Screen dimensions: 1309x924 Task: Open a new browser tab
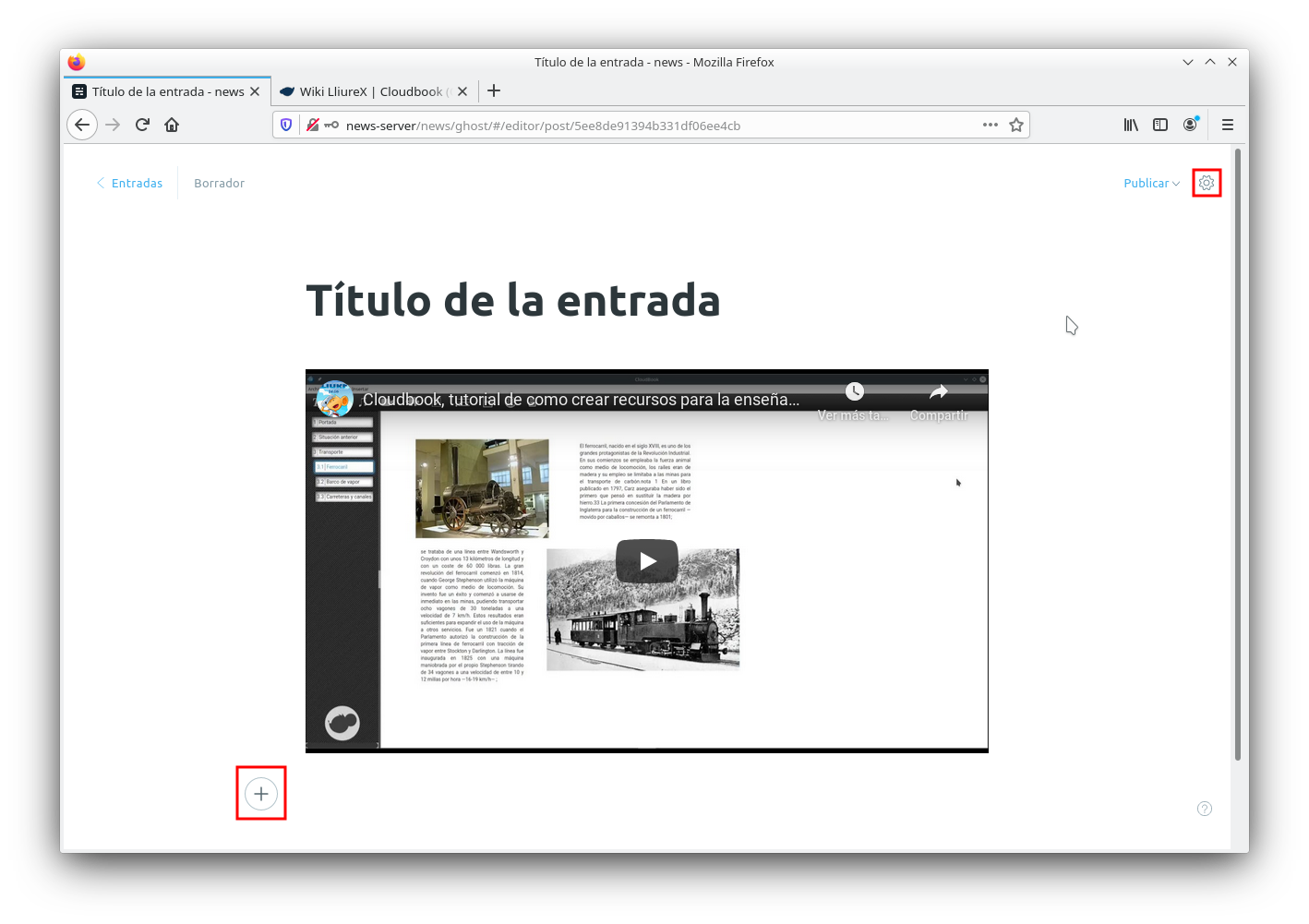point(494,90)
